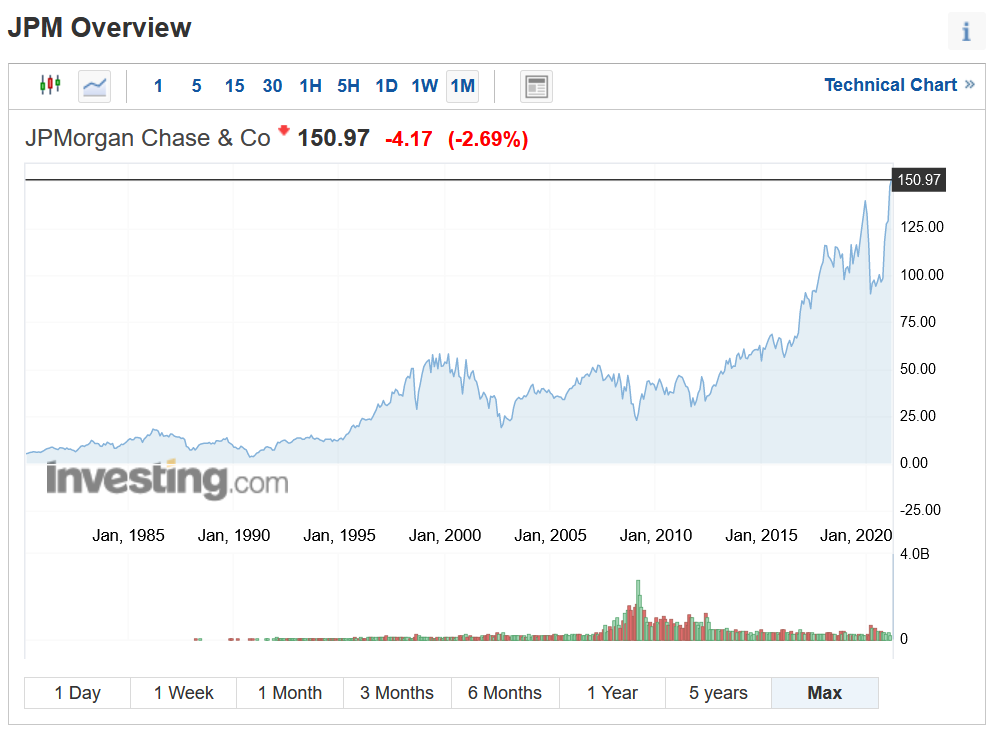The image size is (997, 736).
Task: Click the Jan, 1990 axis label
Action: (x=234, y=535)
